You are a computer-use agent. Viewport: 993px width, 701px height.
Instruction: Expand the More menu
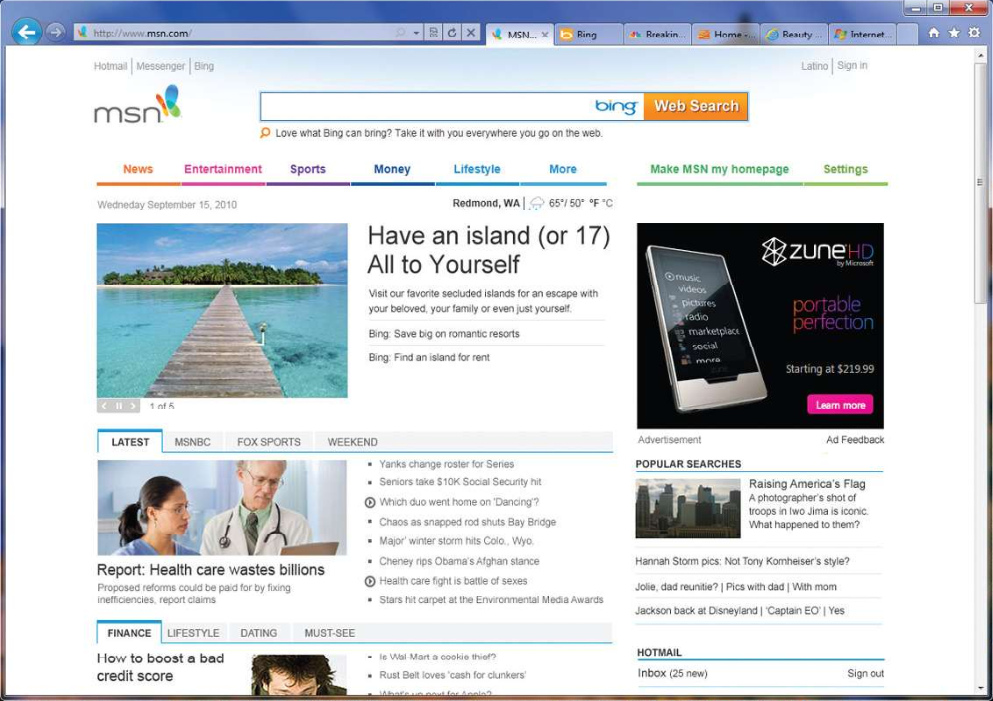(x=563, y=169)
